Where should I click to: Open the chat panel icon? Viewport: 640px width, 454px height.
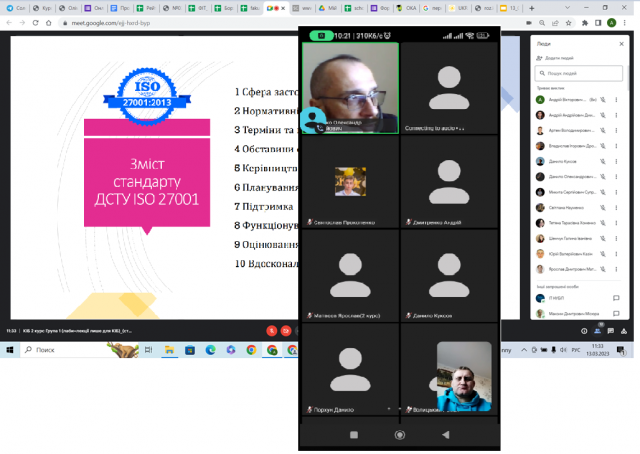611,331
